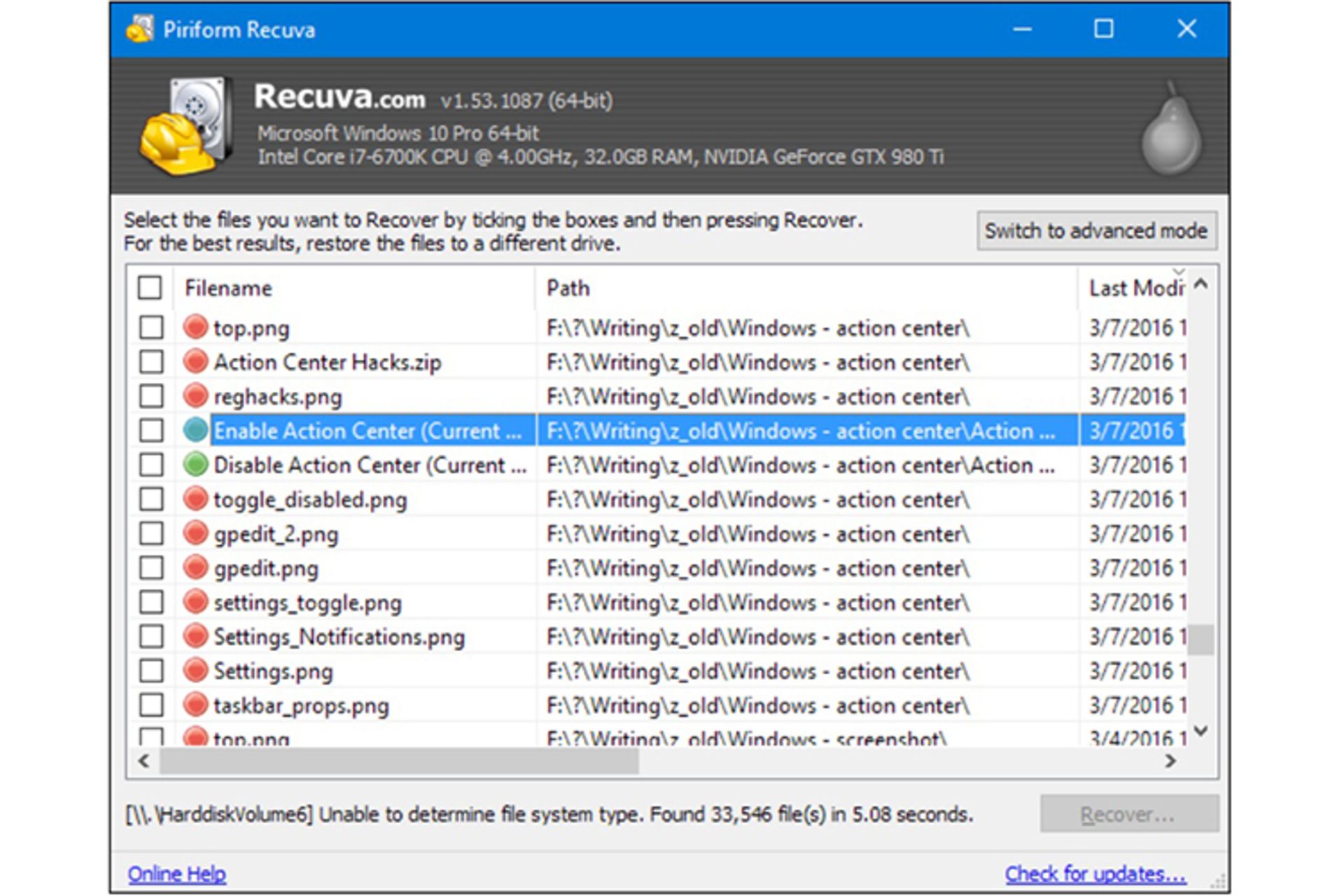This screenshot has height=896, width=1344.
Task: Minimize the Piriform Recuva window
Action: pyautogui.click(x=1023, y=29)
